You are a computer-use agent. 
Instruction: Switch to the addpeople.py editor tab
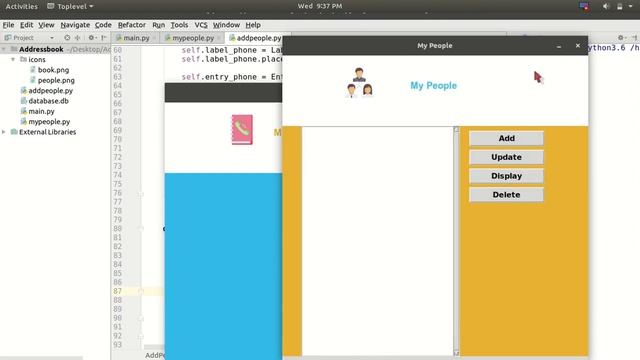point(256,38)
